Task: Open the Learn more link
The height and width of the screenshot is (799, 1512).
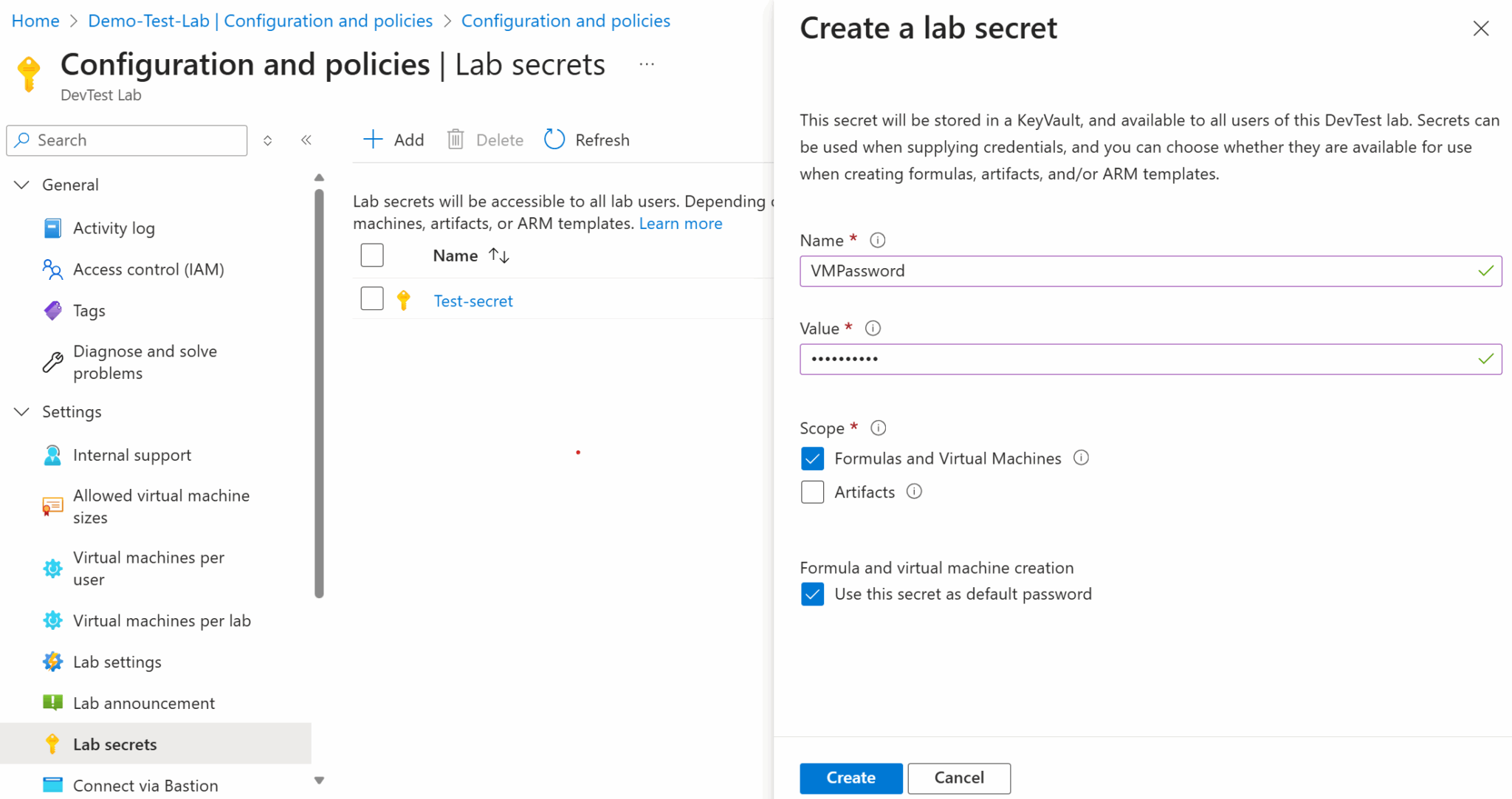Action: pos(680,223)
